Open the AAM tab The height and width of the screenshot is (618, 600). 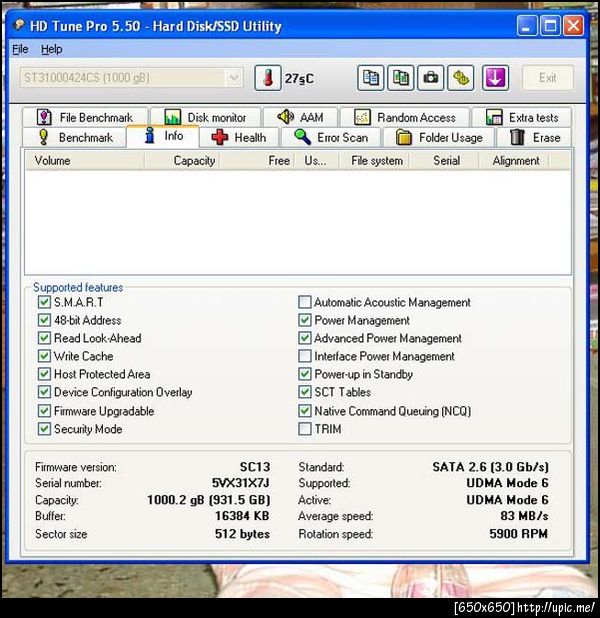pos(300,117)
